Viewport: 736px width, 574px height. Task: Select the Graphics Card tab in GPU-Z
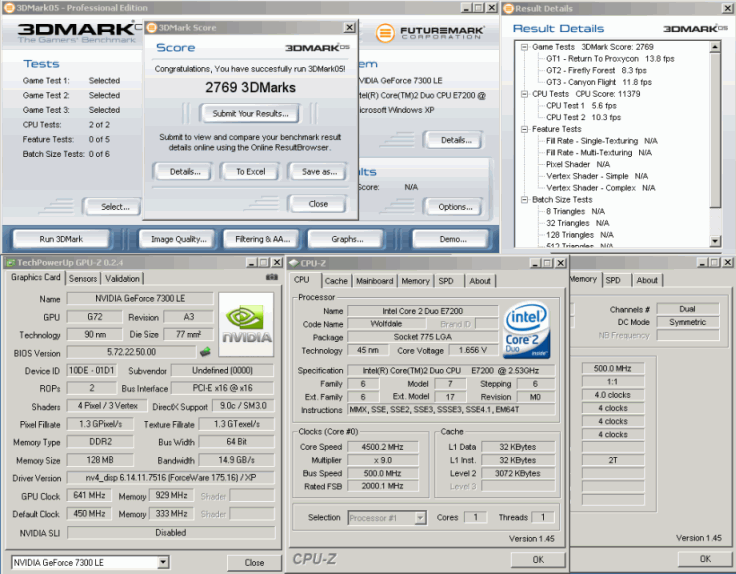coord(36,277)
